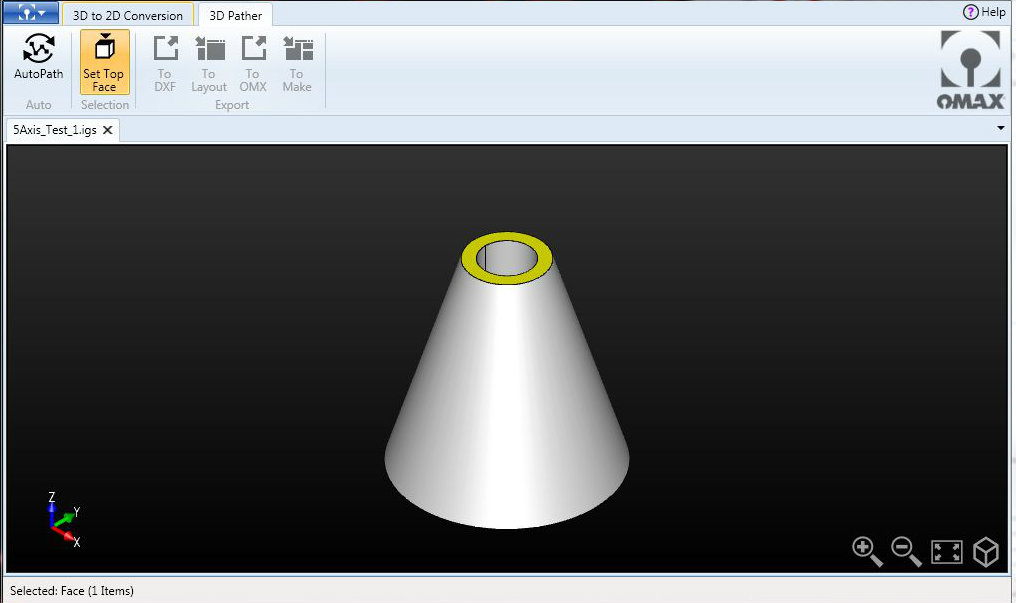The height and width of the screenshot is (603, 1016).
Task: Select the cone's outer side surface
Action: pyautogui.click(x=507, y=402)
